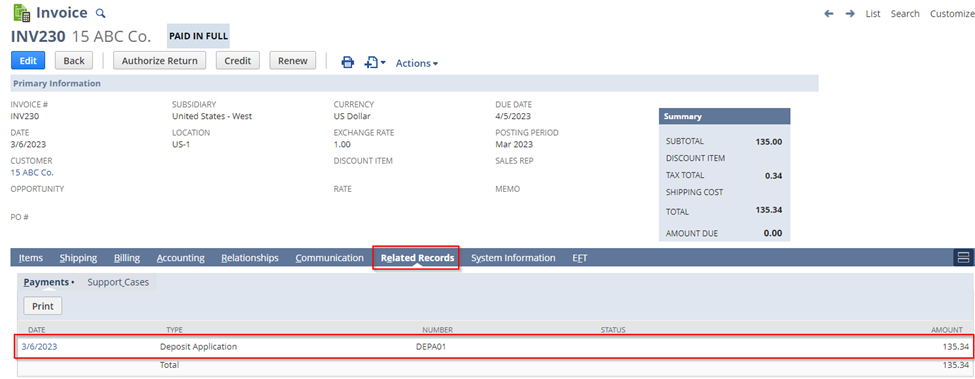Click the subtotal value 135.00
This screenshot has height=379, width=975.
[x=769, y=142]
